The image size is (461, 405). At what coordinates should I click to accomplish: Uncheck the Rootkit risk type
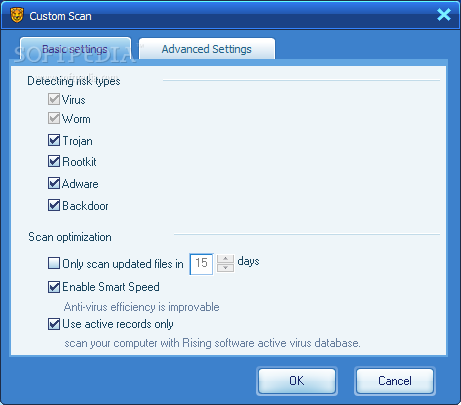point(54,161)
